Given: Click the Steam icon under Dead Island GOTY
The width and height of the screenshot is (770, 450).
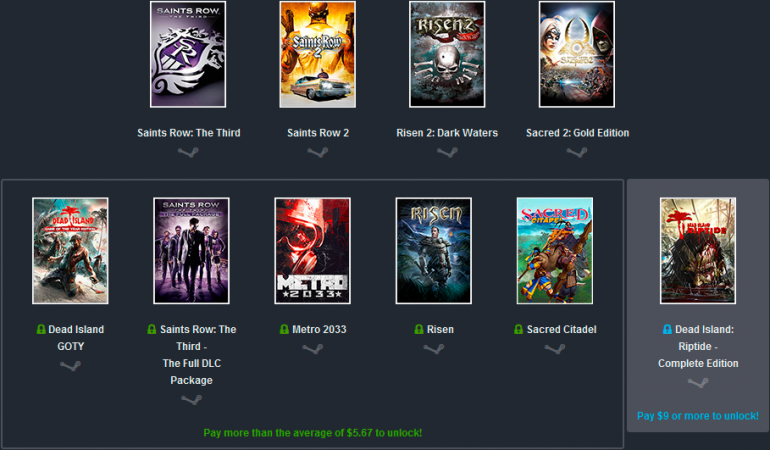Looking at the screenshot, I should tap(70, 366).
